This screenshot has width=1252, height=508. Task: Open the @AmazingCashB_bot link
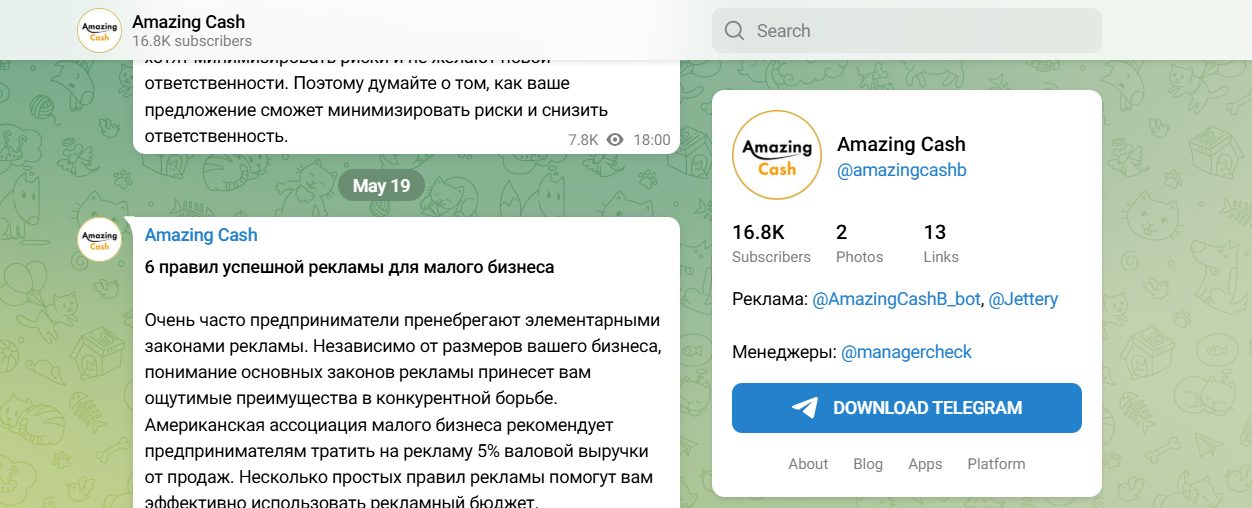click(x=896, y=299)
